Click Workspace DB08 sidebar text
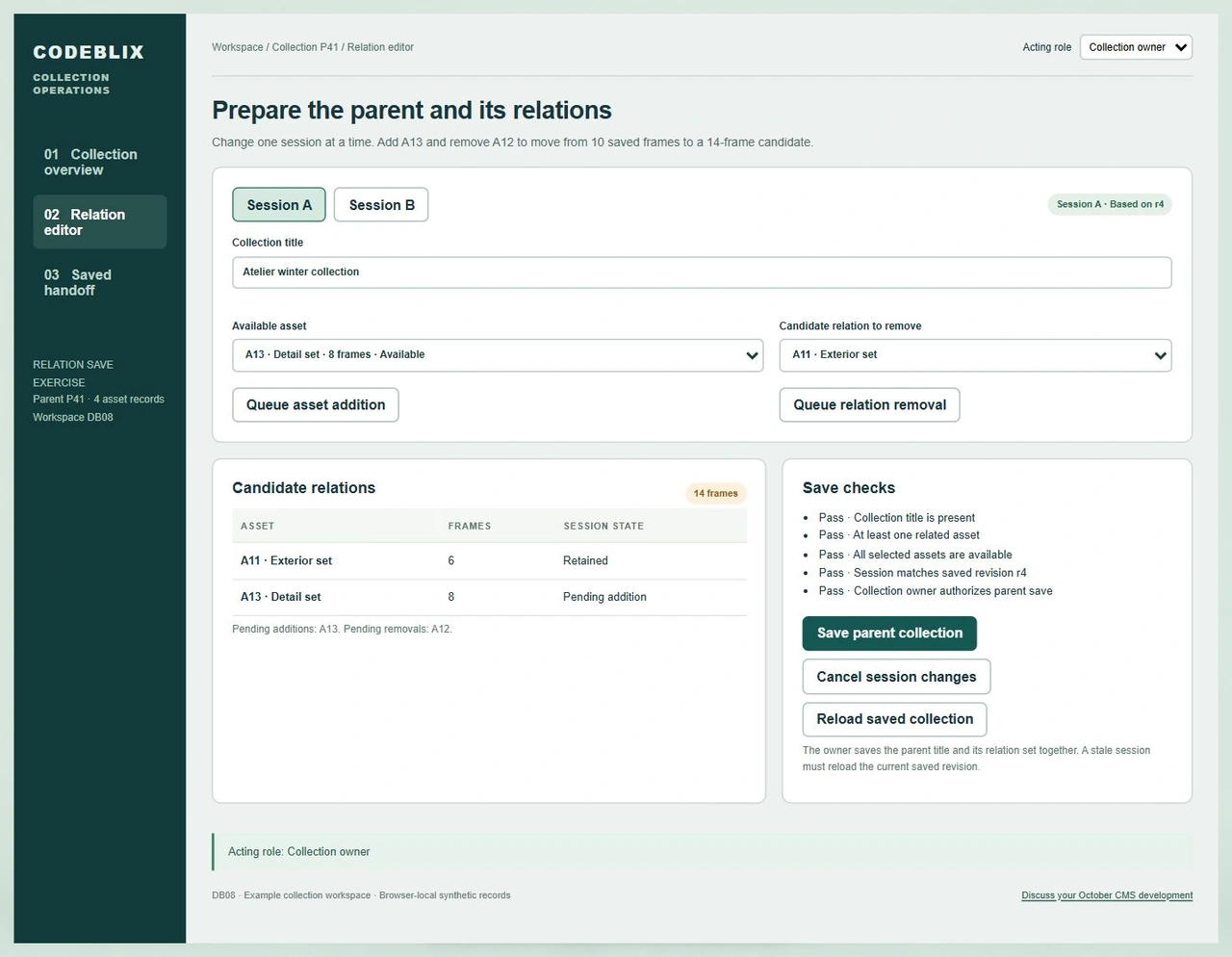The height and width of the screenshot is (957, 1232). click(x=73, y=418)
